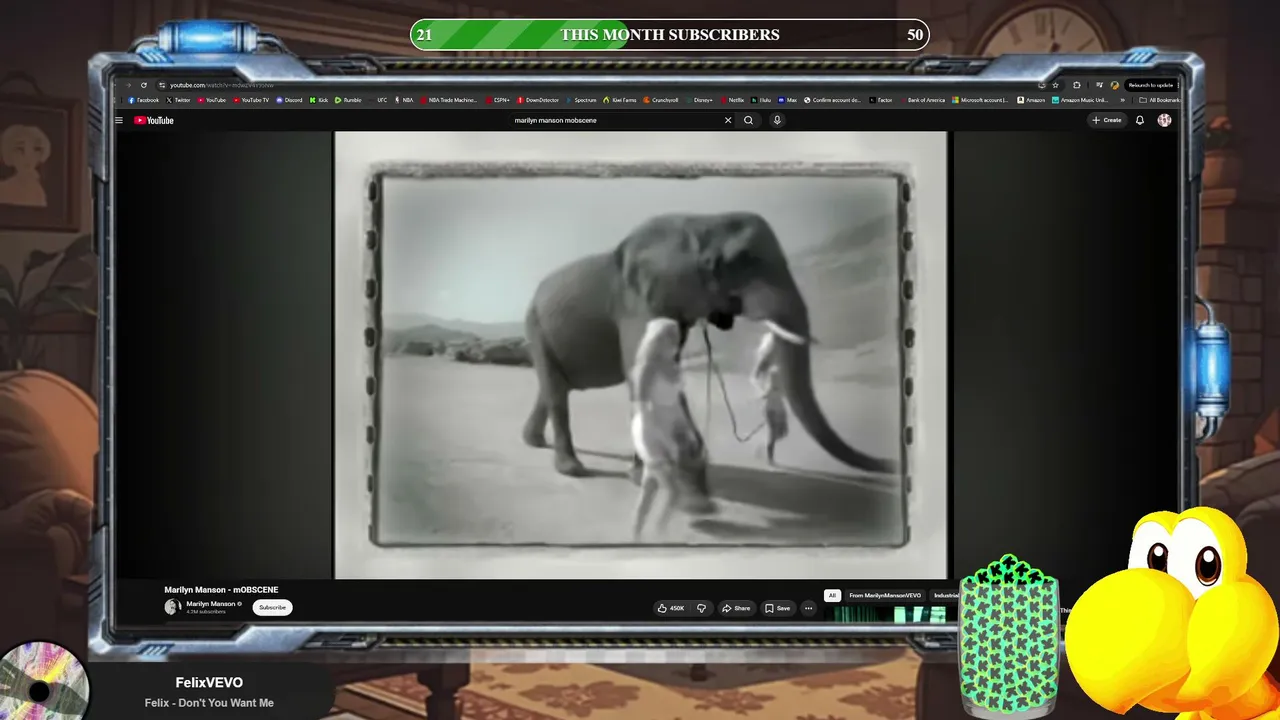Open the Spectrum bookmark

tap(581, 100)
